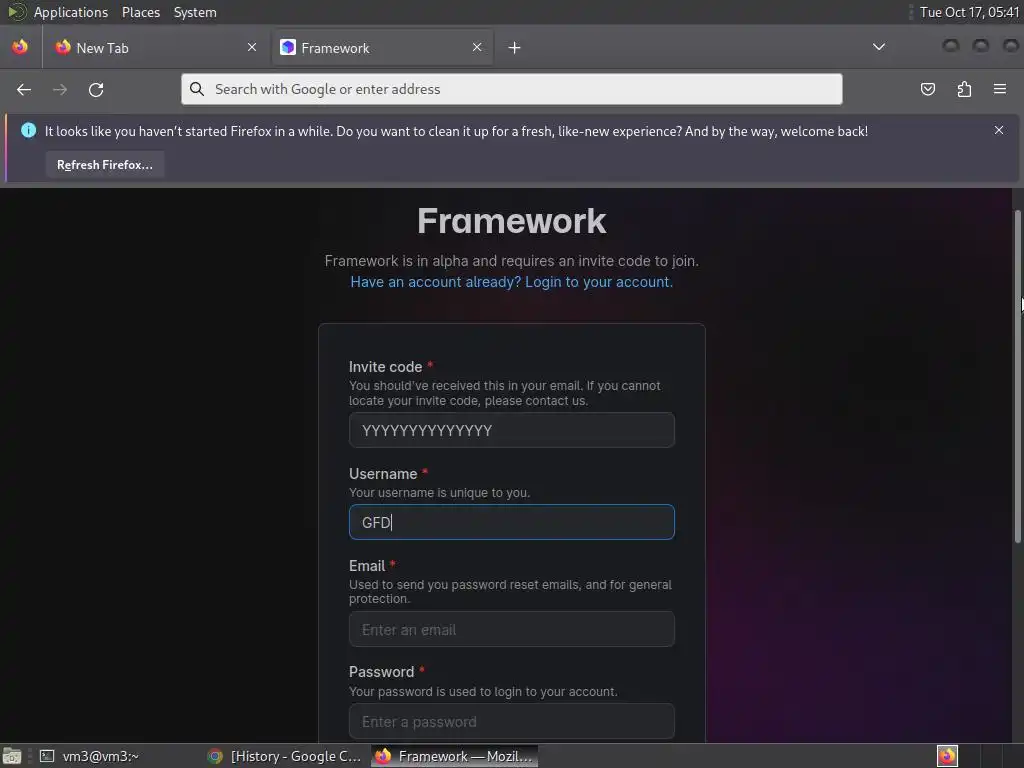Close the New Tab tab
This screenshot has height=768, width=1024.
tap(252, 47)
